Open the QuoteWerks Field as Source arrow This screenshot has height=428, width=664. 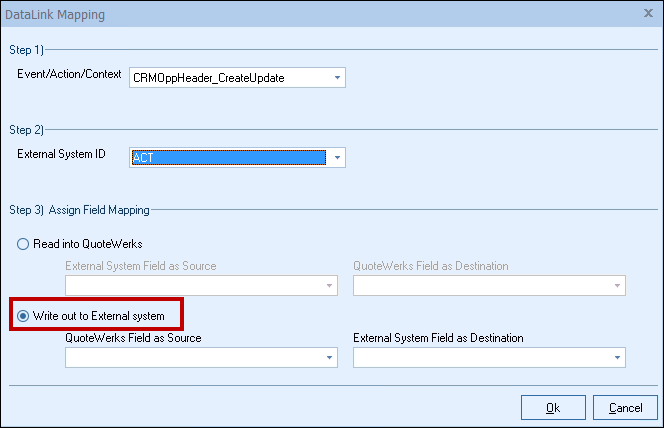(x=329, y=357)
